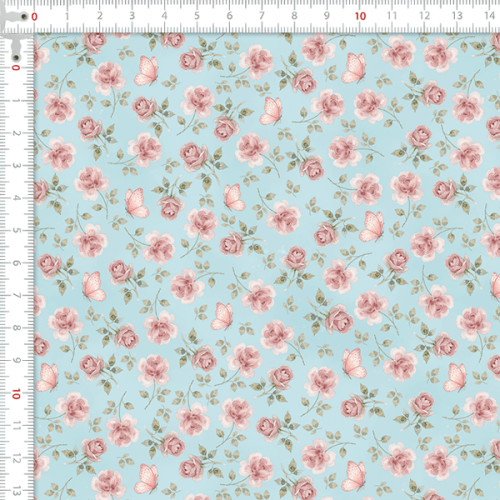Click the red 10 on the vertical ruler
The width and height of the screenshot is (500, 500).
pos(16,394)
